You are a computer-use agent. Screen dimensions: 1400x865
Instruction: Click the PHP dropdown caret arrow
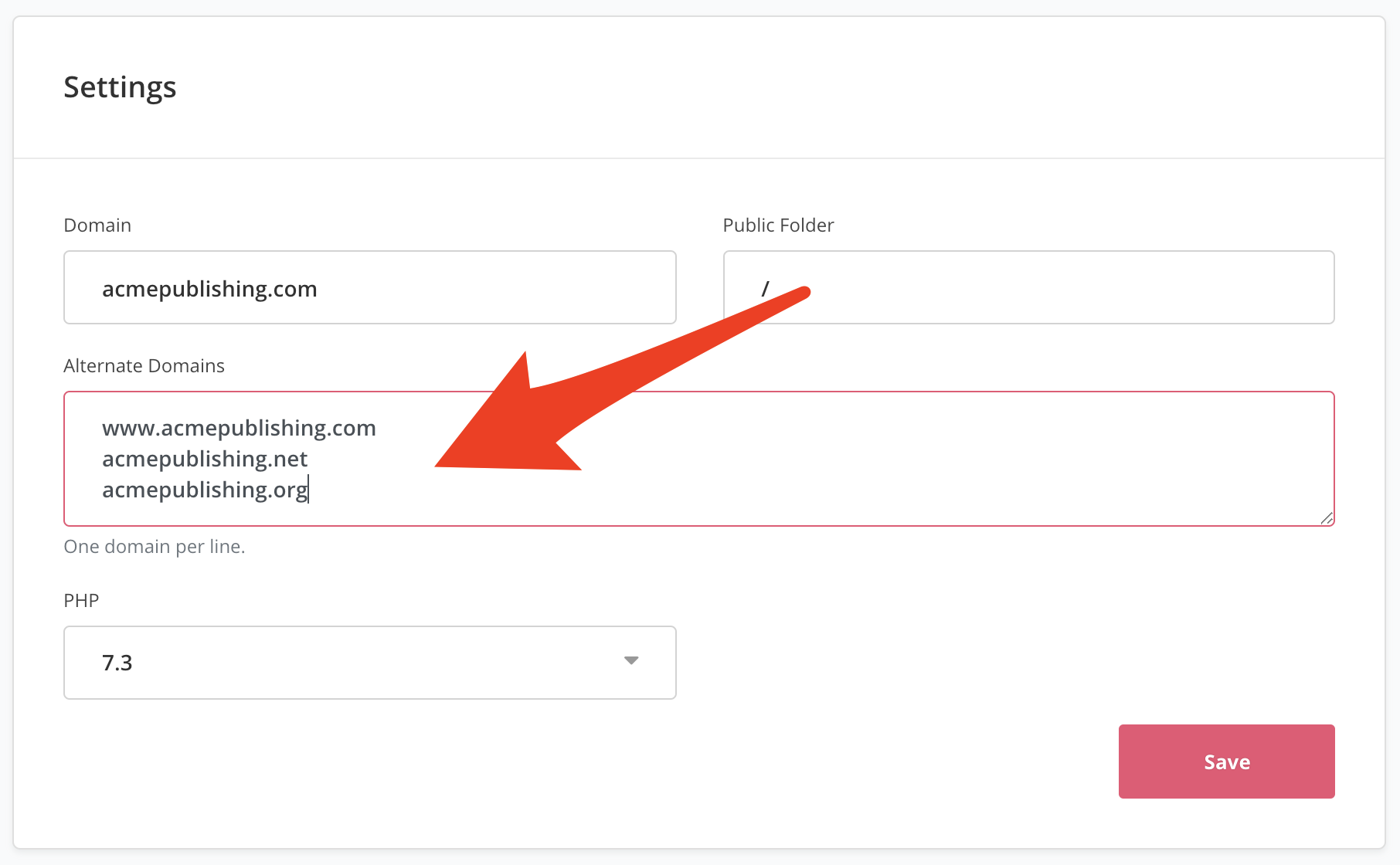(x=631, y=660)
